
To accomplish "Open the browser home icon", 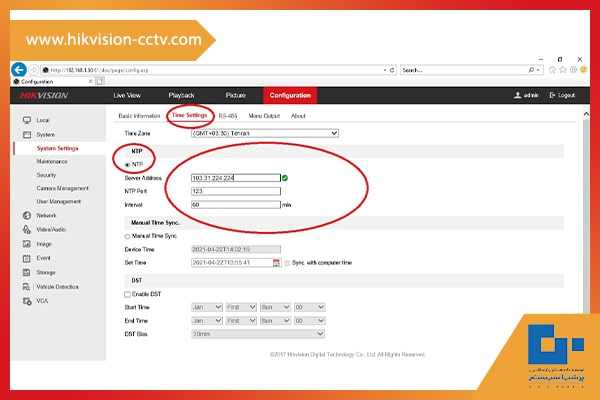I will tap(552, 70).
